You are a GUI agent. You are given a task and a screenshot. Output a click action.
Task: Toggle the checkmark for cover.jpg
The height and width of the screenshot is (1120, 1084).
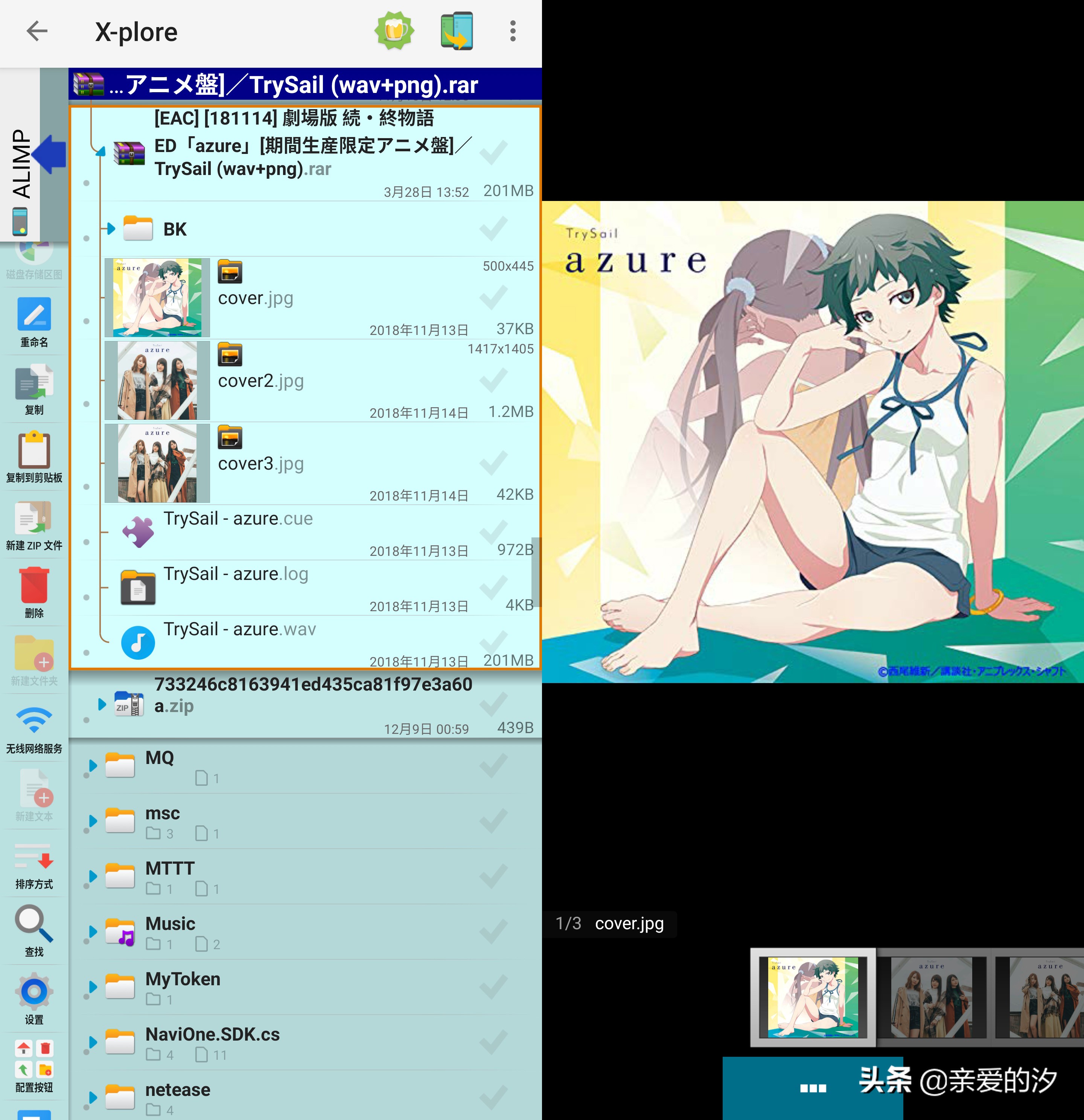pos(493,298)
